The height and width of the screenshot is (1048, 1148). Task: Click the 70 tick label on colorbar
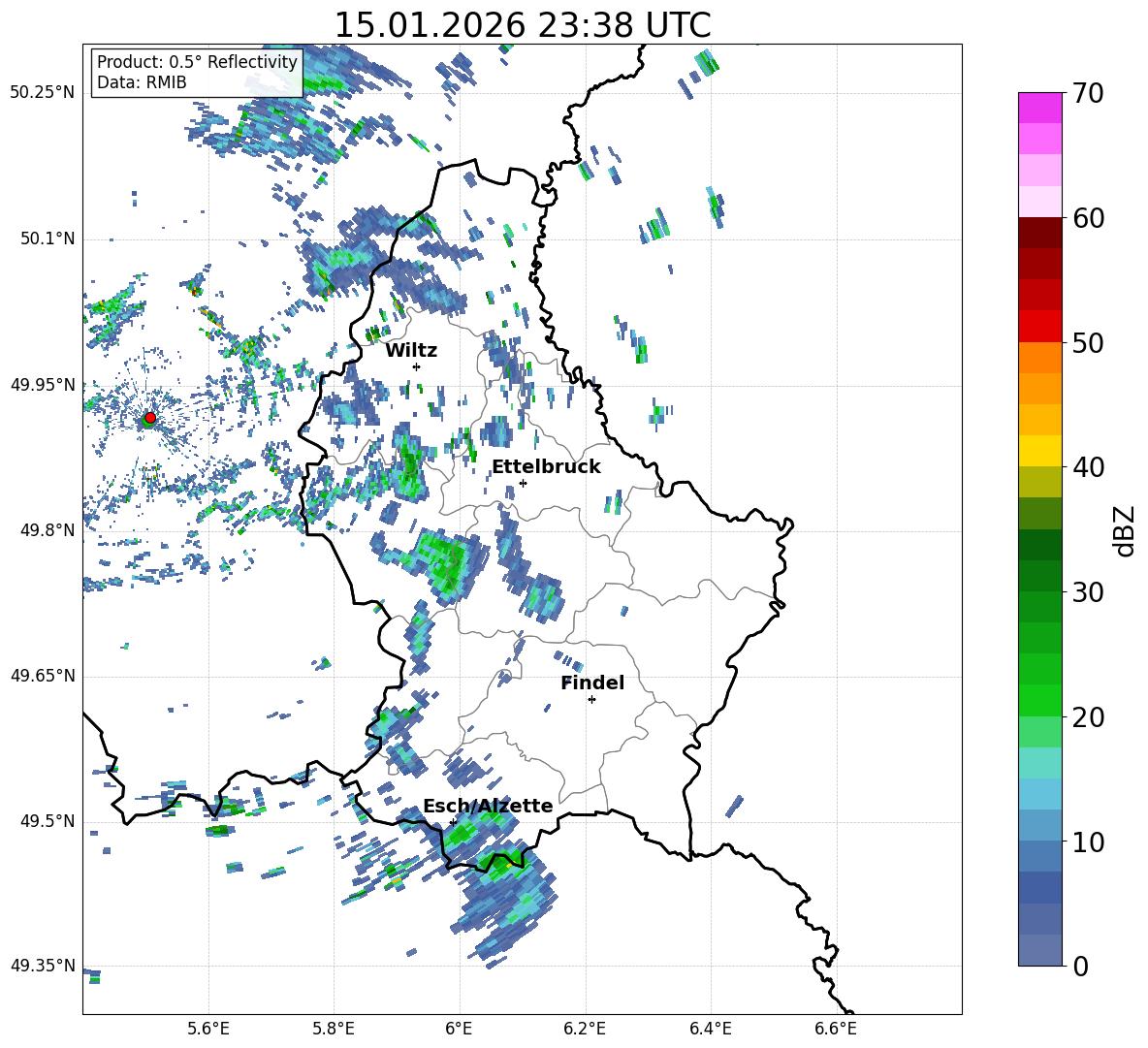point(1088,94)
